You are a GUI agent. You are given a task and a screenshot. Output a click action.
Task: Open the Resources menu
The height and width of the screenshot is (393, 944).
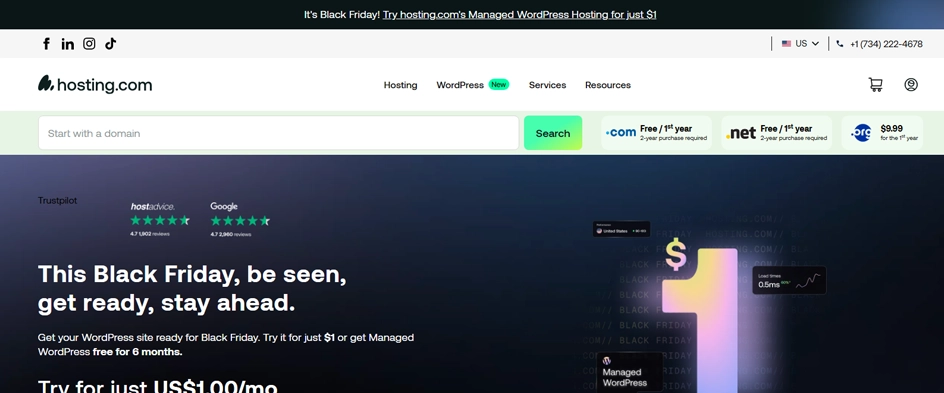pyautogui.click(x=608, y=85)
